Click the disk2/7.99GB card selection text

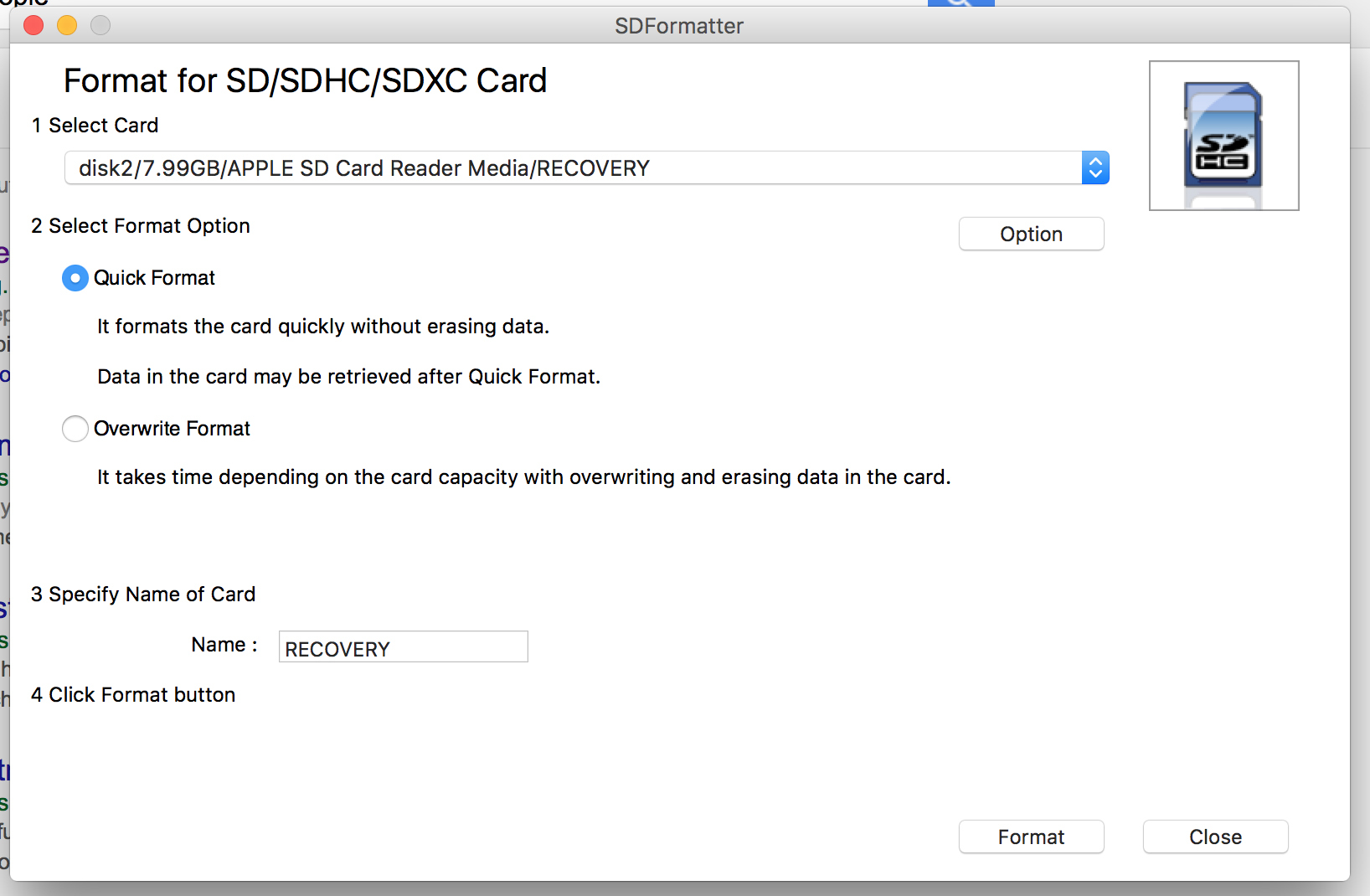click(364, 168)
